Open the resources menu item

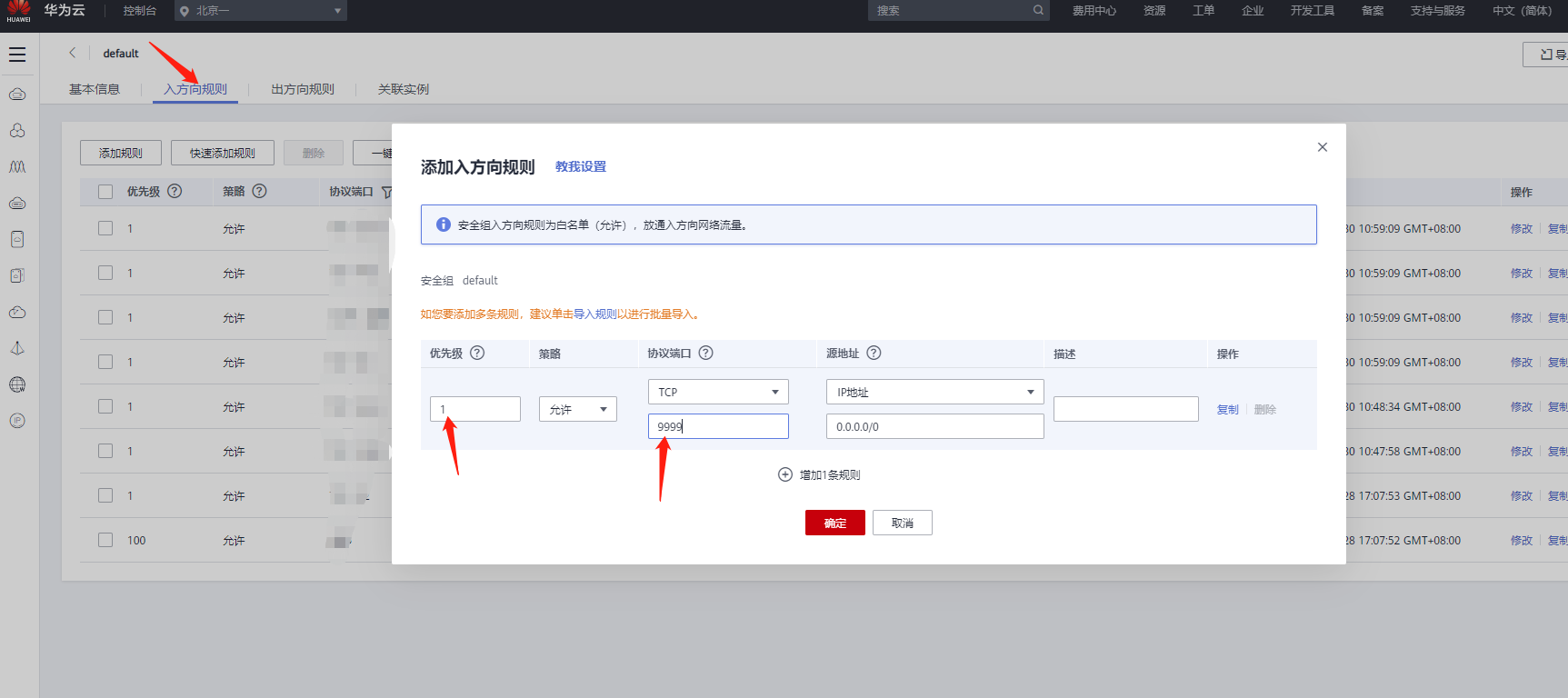[1154, 11]
